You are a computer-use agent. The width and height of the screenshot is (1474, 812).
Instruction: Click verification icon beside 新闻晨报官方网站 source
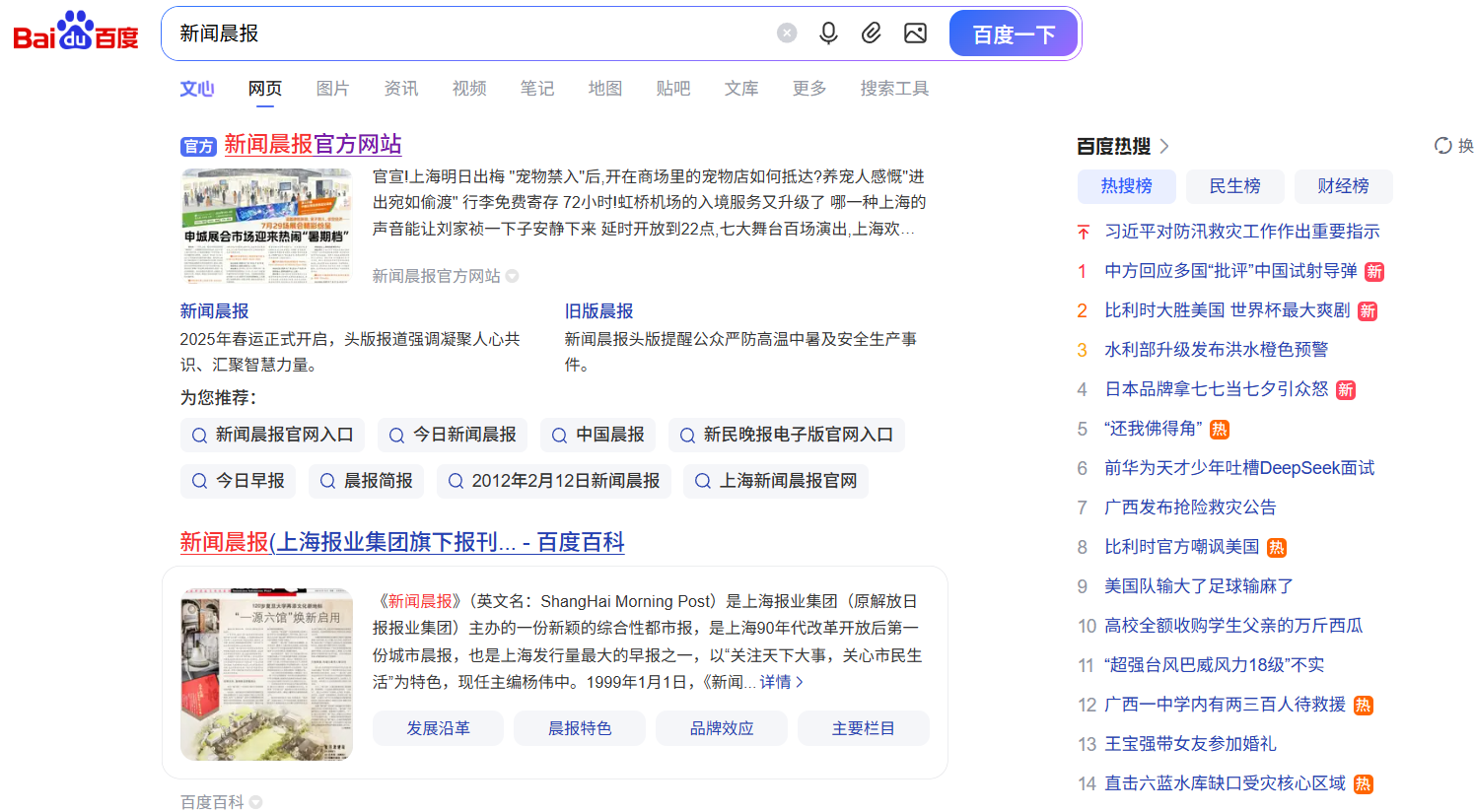(513, 276)
